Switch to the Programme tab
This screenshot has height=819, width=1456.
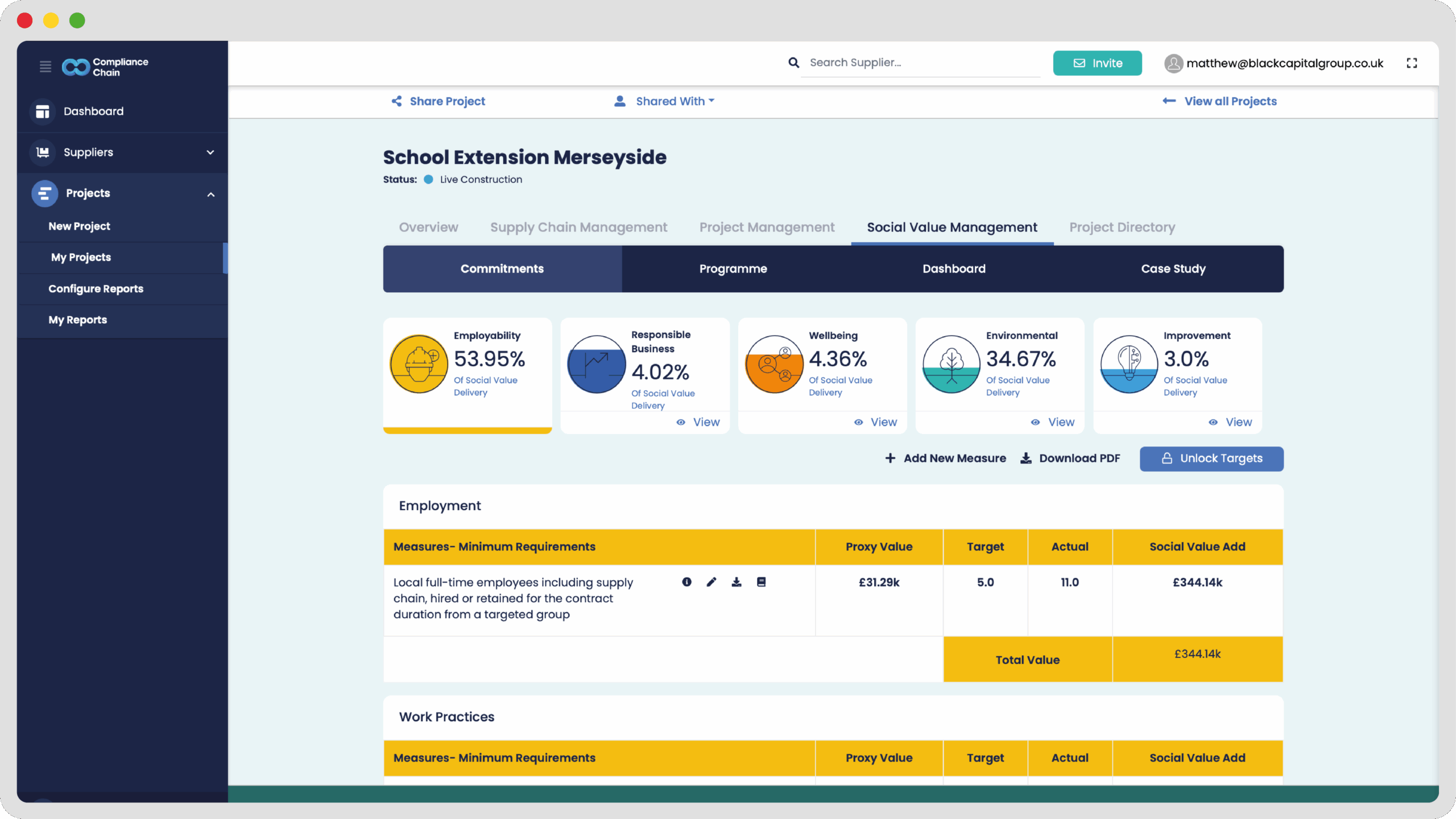click(x=733, y=269)
